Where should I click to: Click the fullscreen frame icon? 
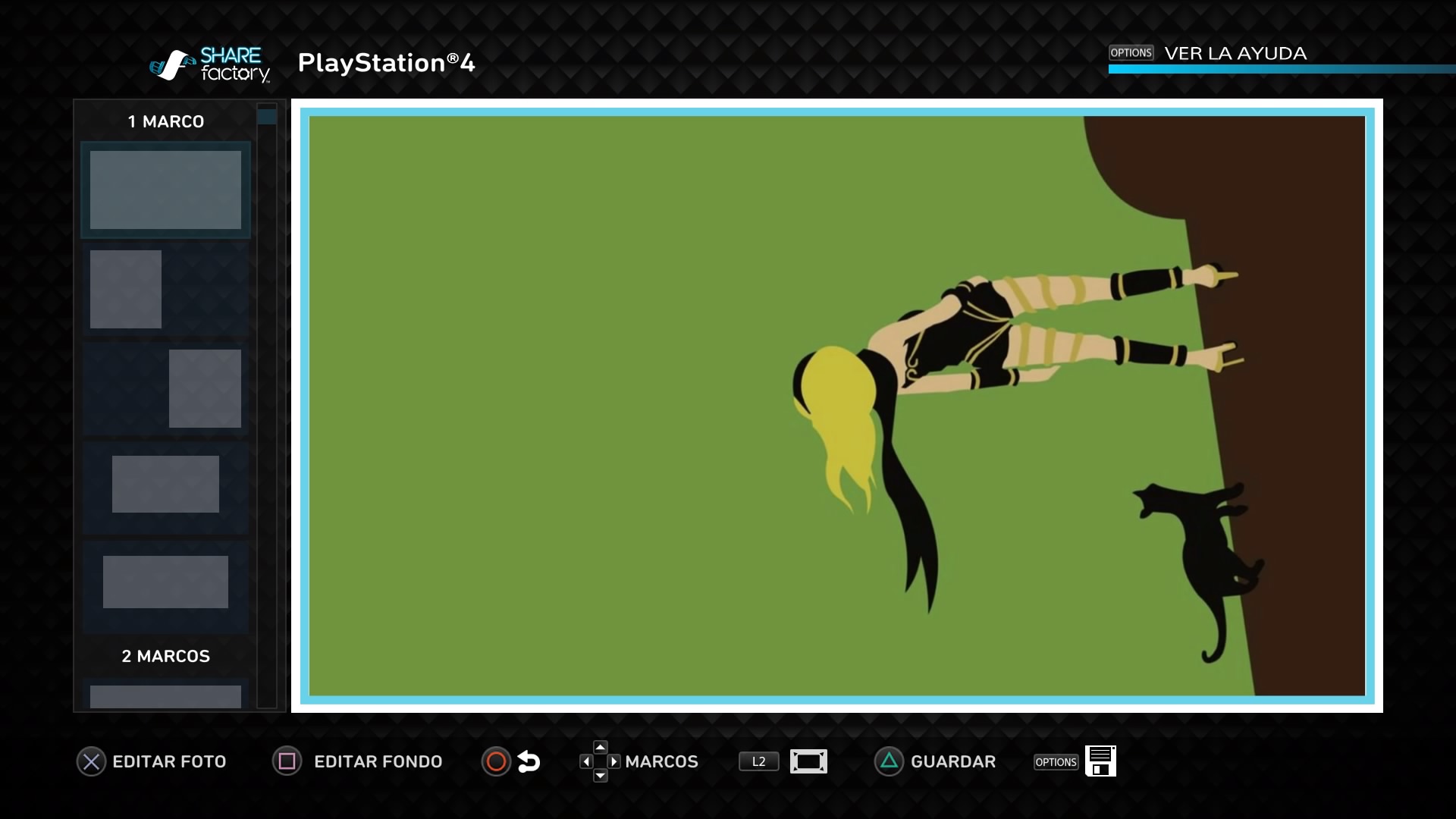(808, 761)
